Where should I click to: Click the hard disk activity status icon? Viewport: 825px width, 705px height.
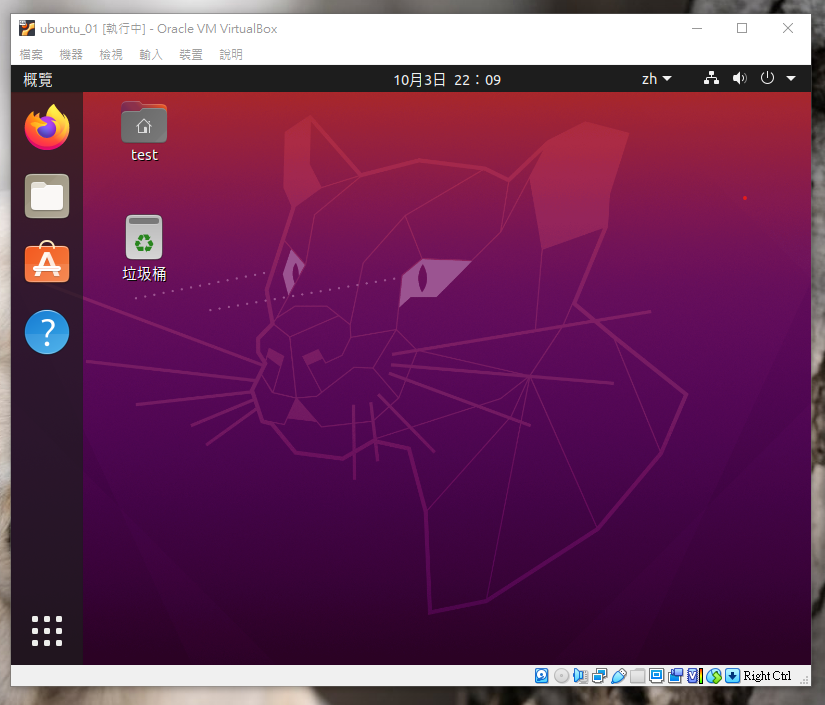[541, 676]
